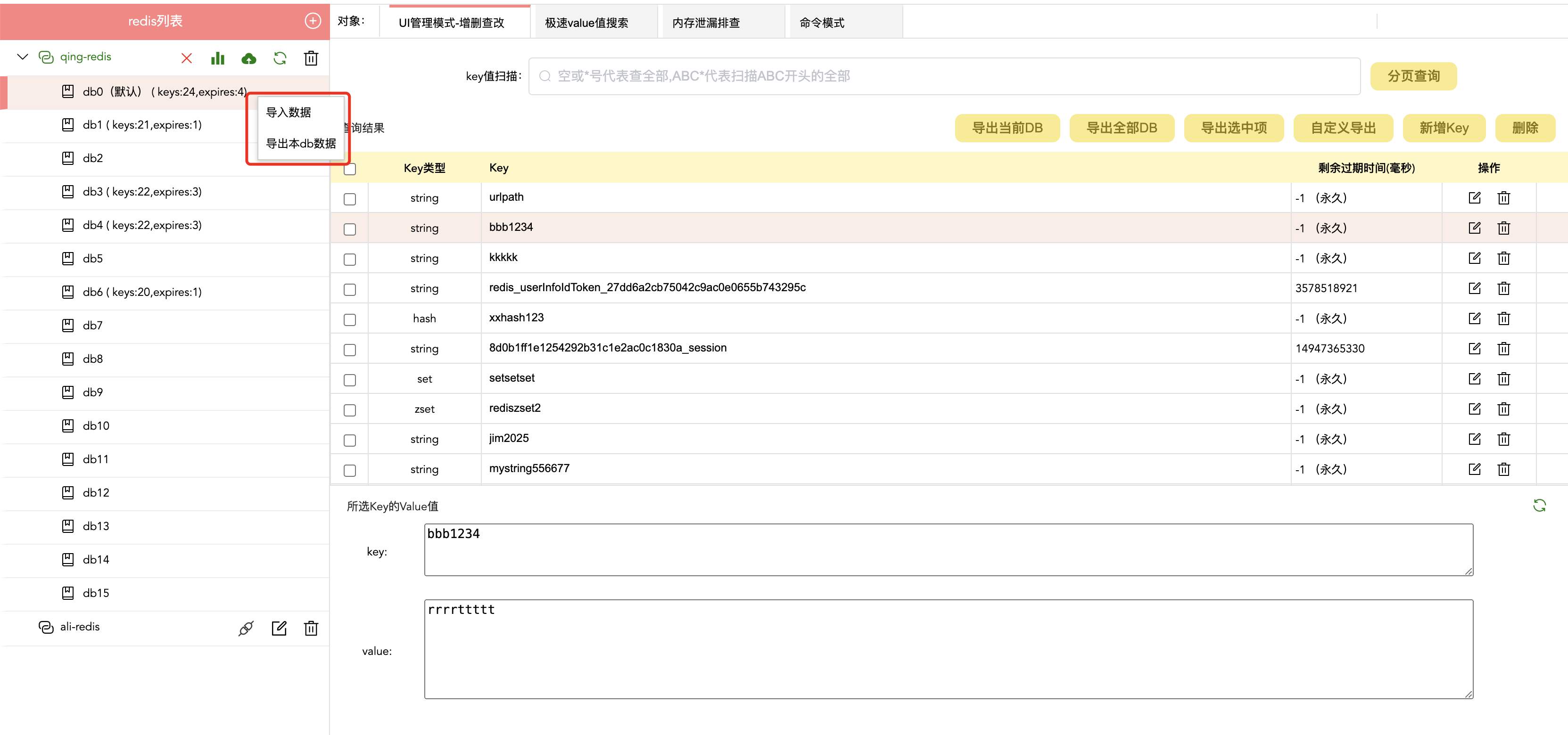Tick the checkbox next to xxhash123
1568x735 pixels.
tap(350, 319)
